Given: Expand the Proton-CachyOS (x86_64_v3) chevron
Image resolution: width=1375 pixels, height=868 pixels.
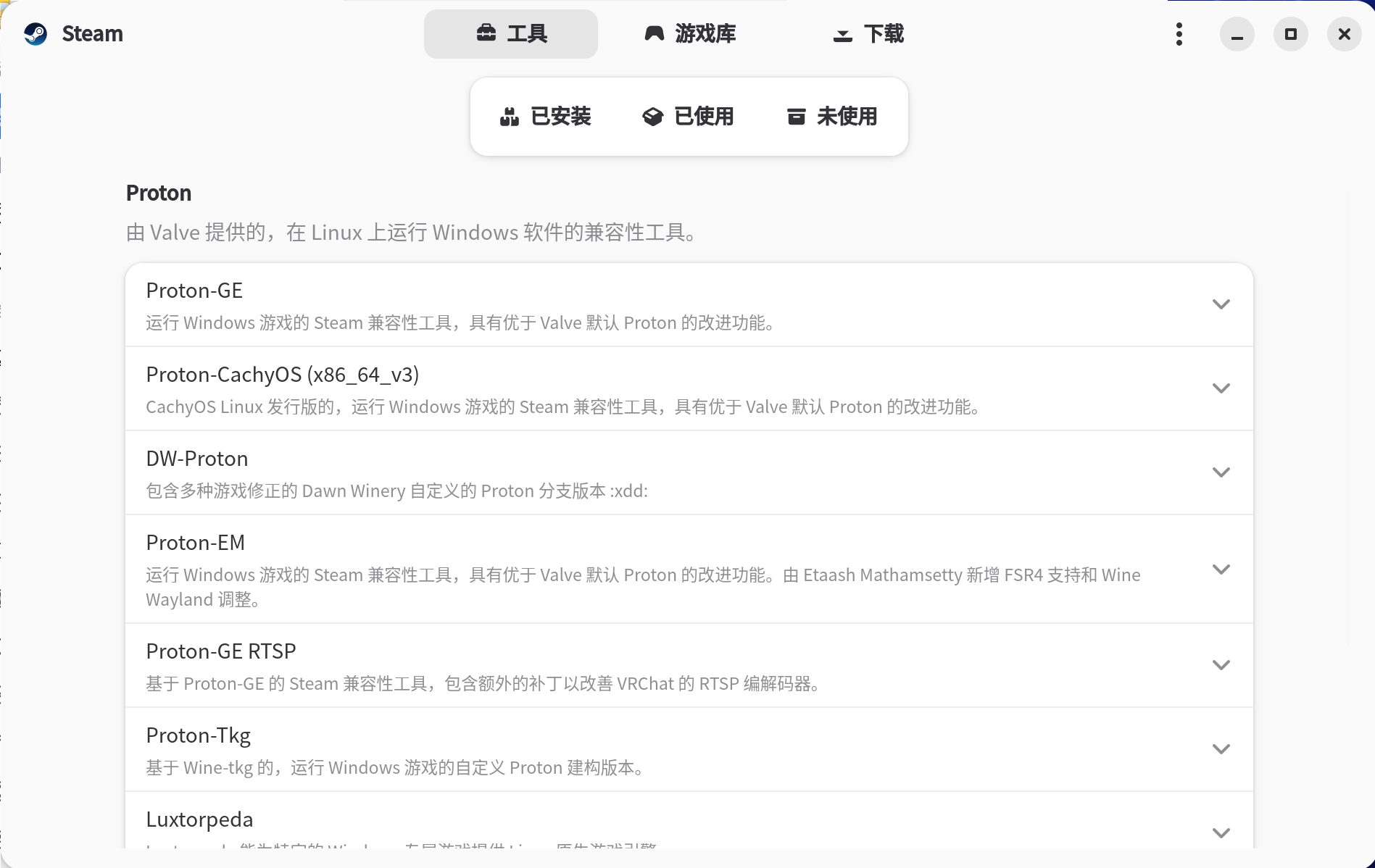Looking at the screenshot, I should click(1221, 388).
